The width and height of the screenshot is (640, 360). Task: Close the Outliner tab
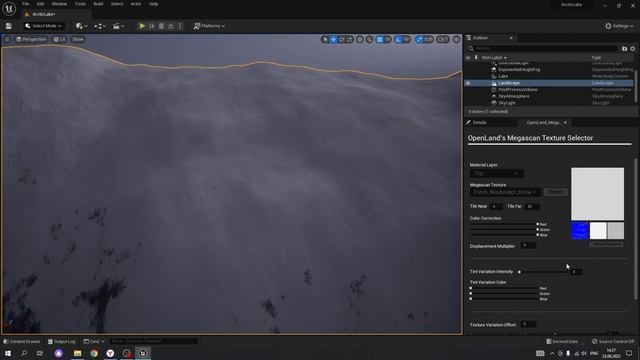[x=511, y=38]
